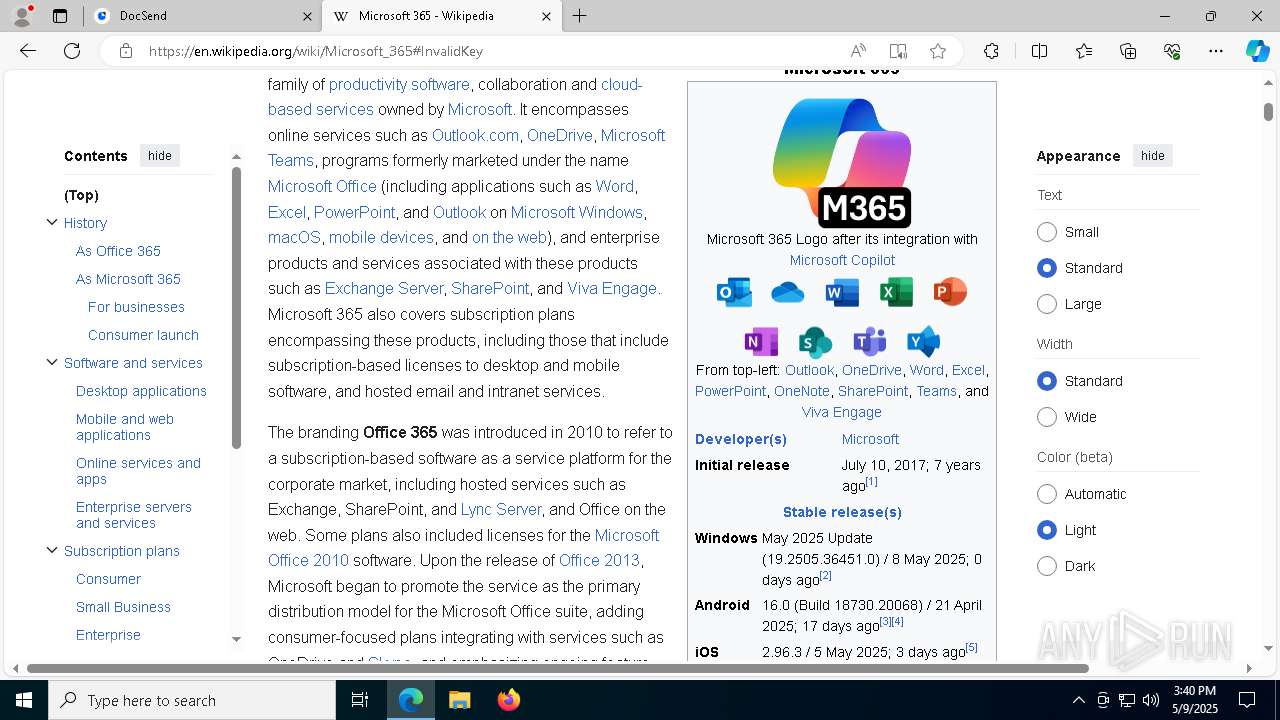Select Small text size
Screen dimensions: 1280x720
(x=1047, y=232)
